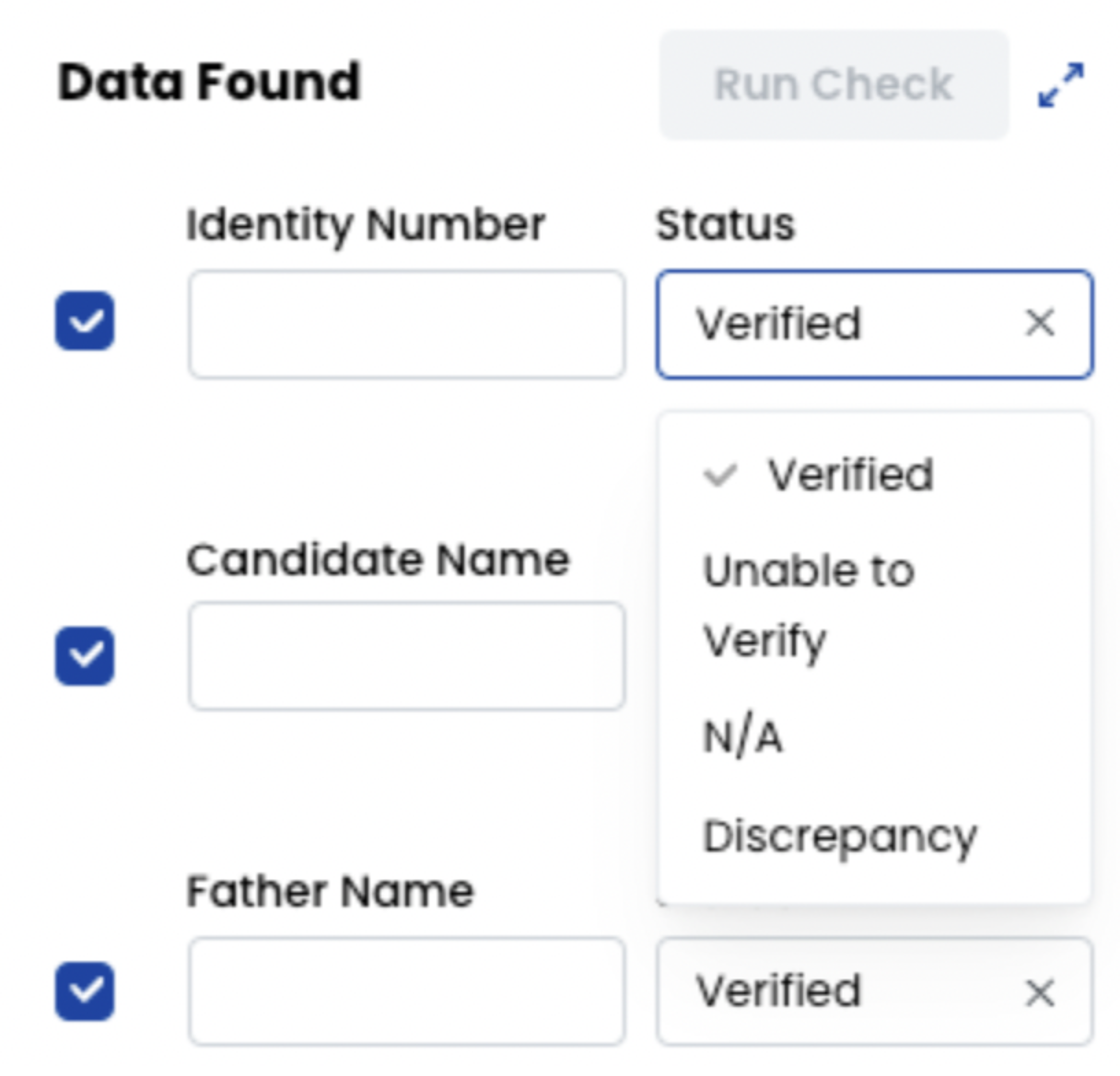Expand the Data Found panel with the arrows icon
Viewport: 1120px width, 1076px height.
(1060, 85)
